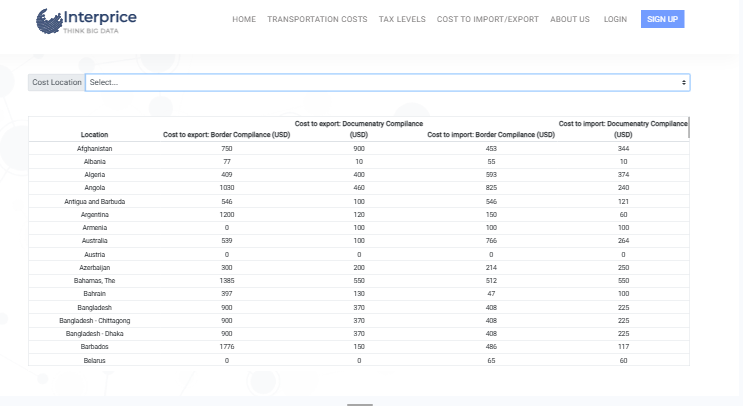743x406 pixels.
Task: Select Antigua and Barbuda row name
Action: click(94, 201)
